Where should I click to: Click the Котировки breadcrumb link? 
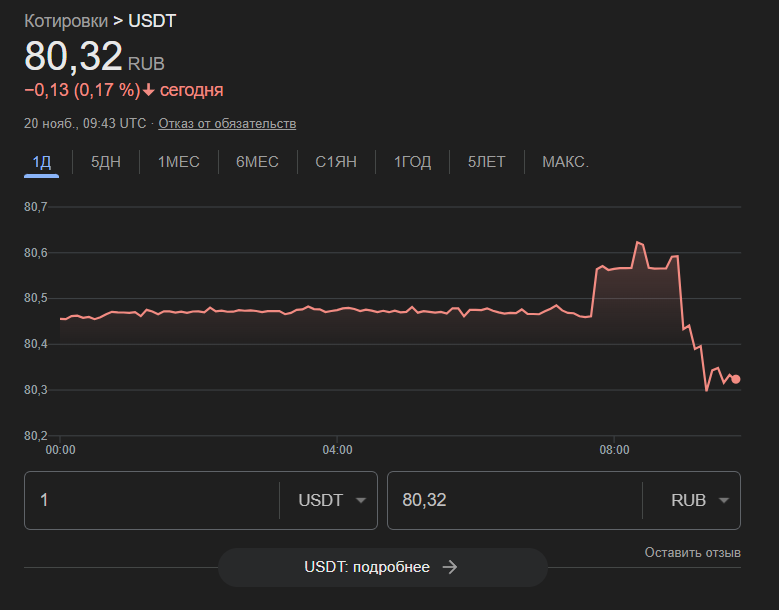66,21
